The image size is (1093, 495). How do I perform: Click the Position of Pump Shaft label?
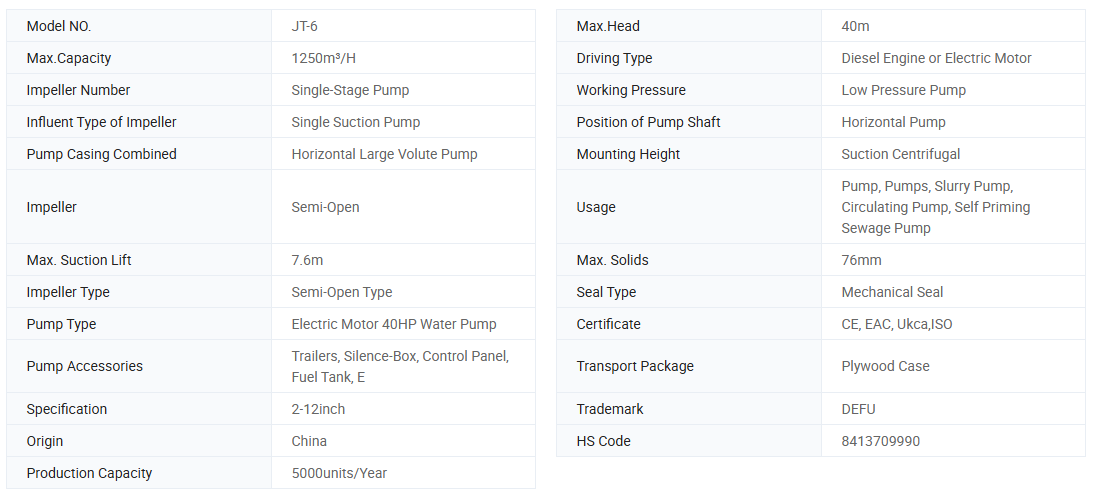point(648,122)
